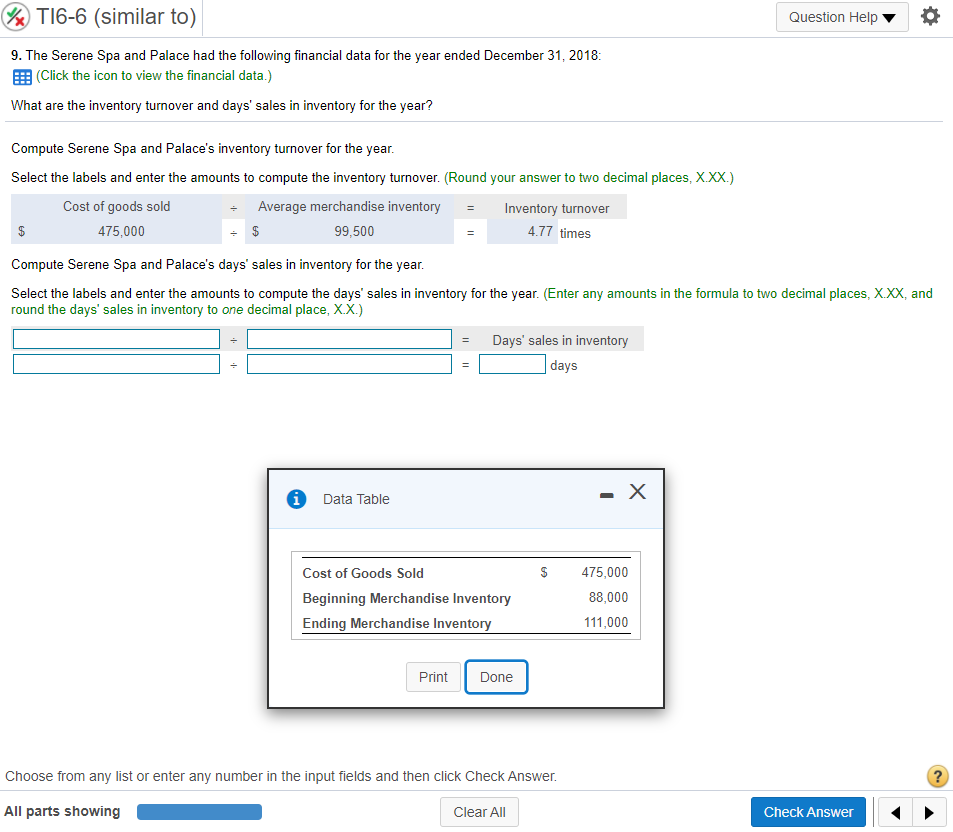Screen dimensions: 953x832
Task: Open the settings gear icon
Action: [x=930, y=16]
